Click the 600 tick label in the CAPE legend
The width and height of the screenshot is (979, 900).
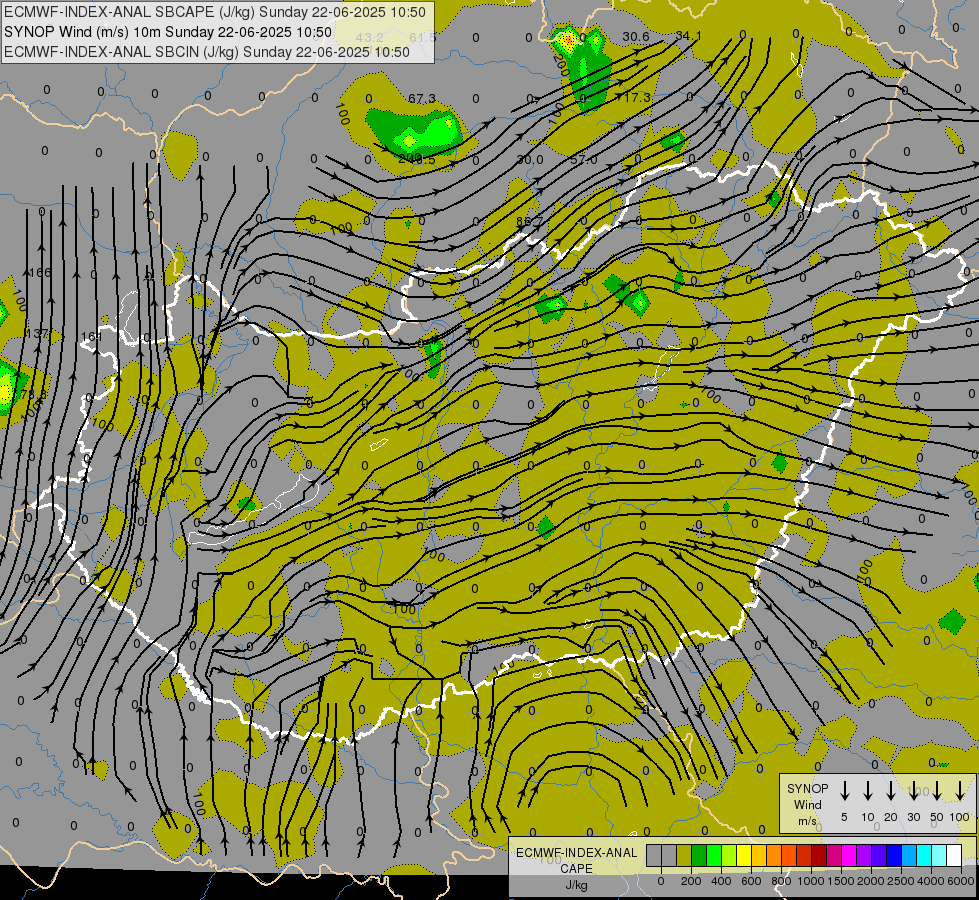pyautogui.click(x=751, y=881)
